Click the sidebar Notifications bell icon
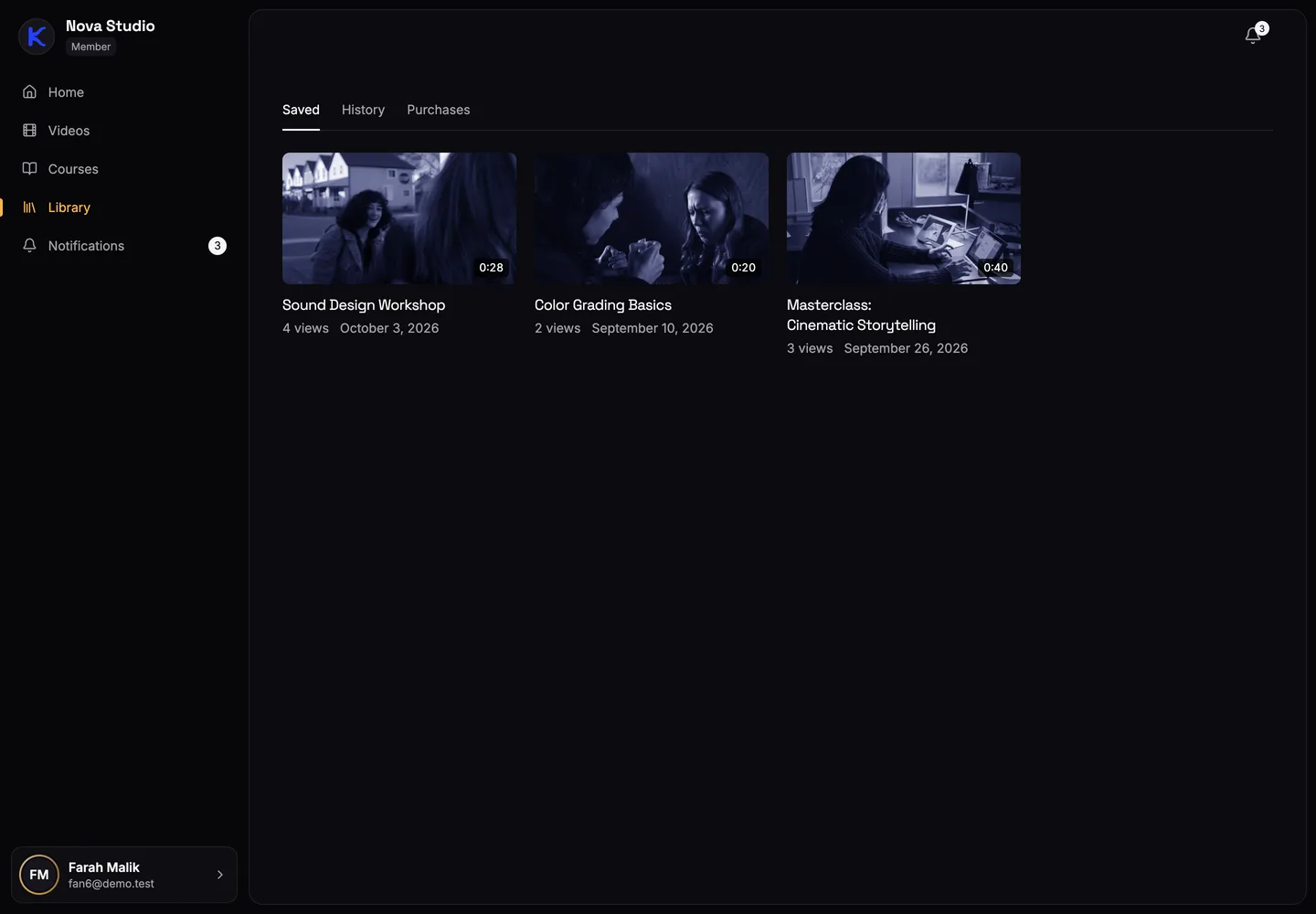This screenshot has width=1316, height=914. click(29, 246)
